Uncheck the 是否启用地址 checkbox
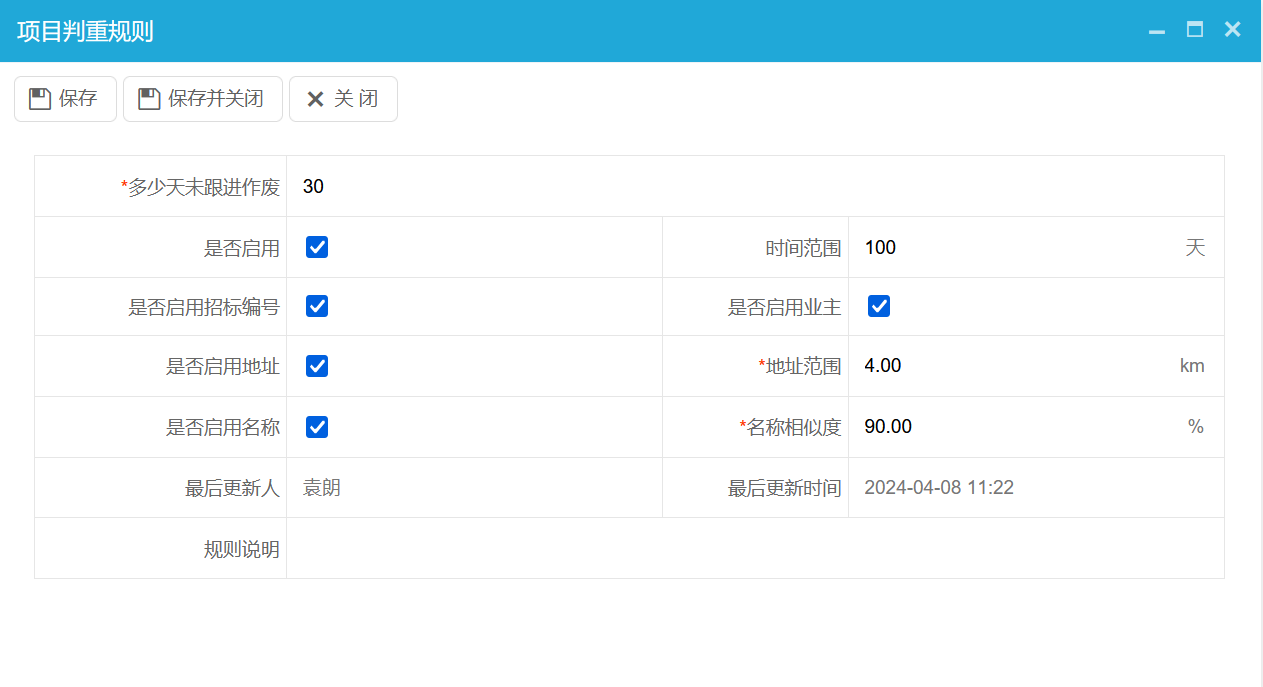This screenshot has height=687, width=1263. [x=316, y=366]
